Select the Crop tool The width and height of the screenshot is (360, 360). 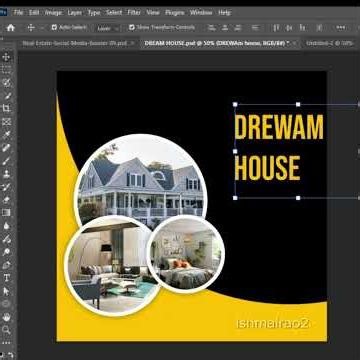pos(6,108)
